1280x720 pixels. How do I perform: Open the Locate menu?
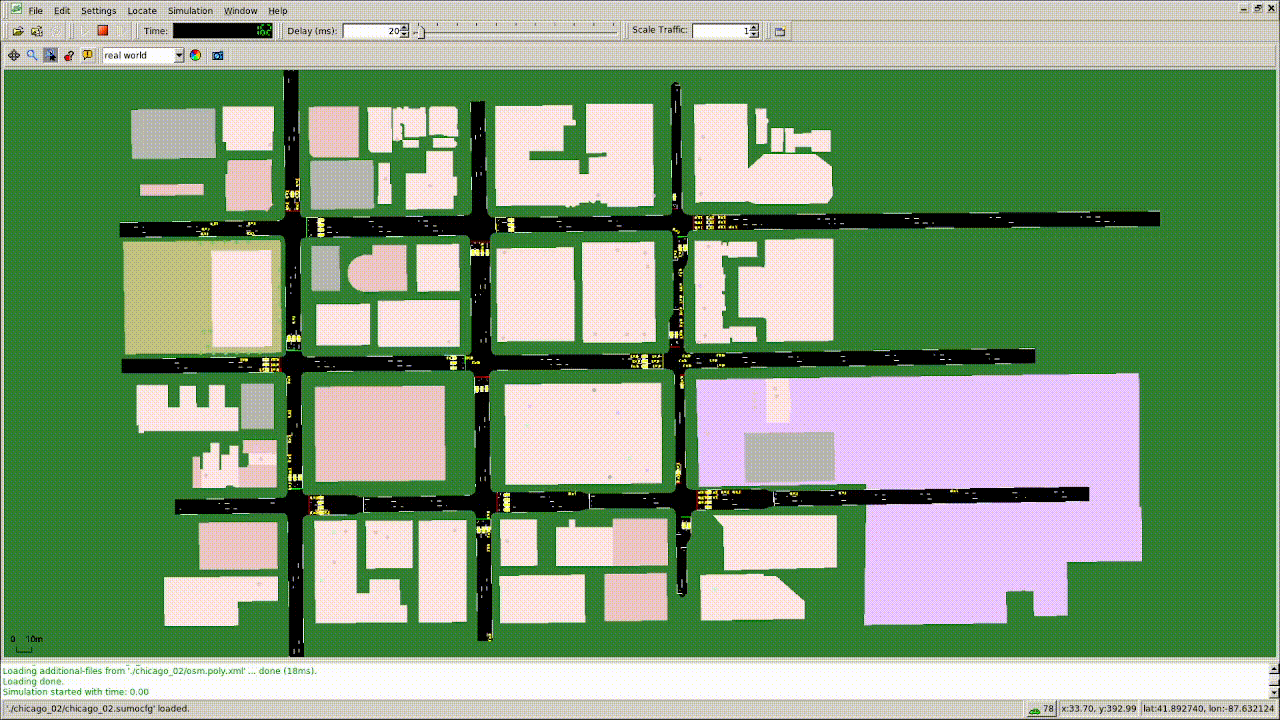(142, 11)
